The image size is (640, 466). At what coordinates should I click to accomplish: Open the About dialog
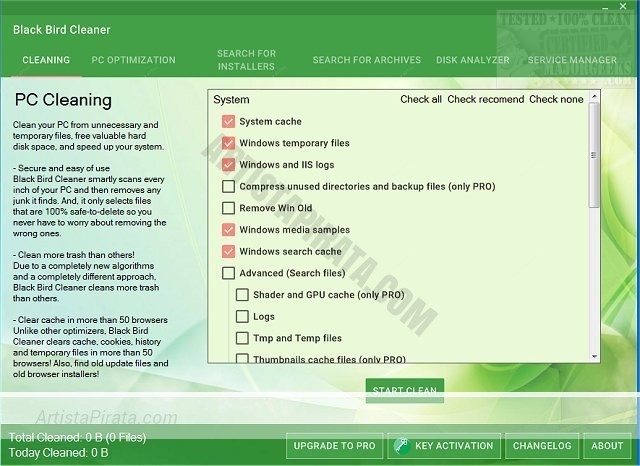click(x=607, y=446)
